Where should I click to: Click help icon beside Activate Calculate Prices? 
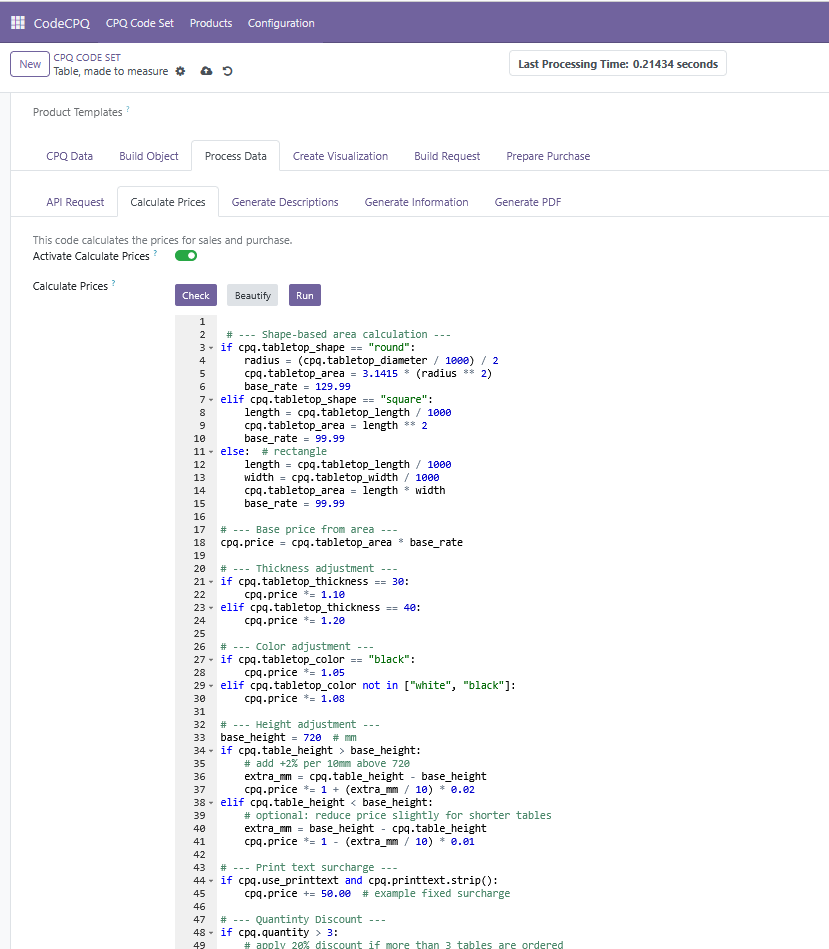point(155,254)
